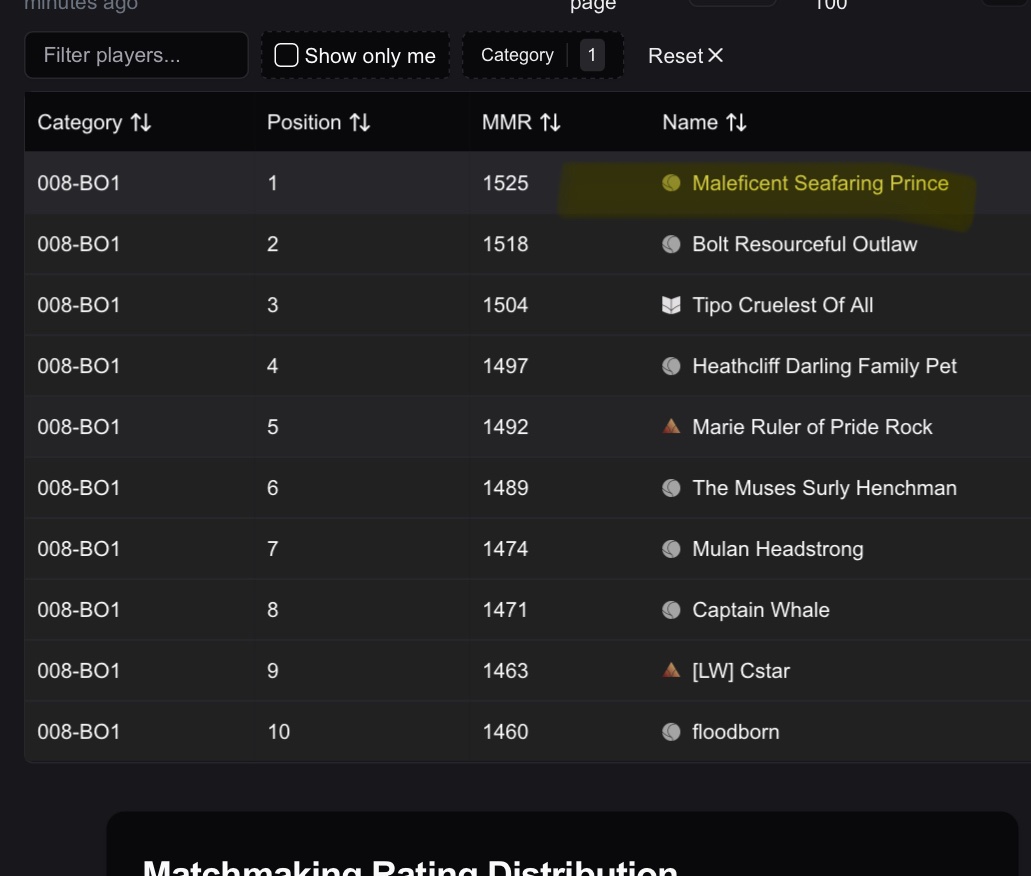
Task: Click orange icon beside [LW] Cstar
Action: coord(671,671)
